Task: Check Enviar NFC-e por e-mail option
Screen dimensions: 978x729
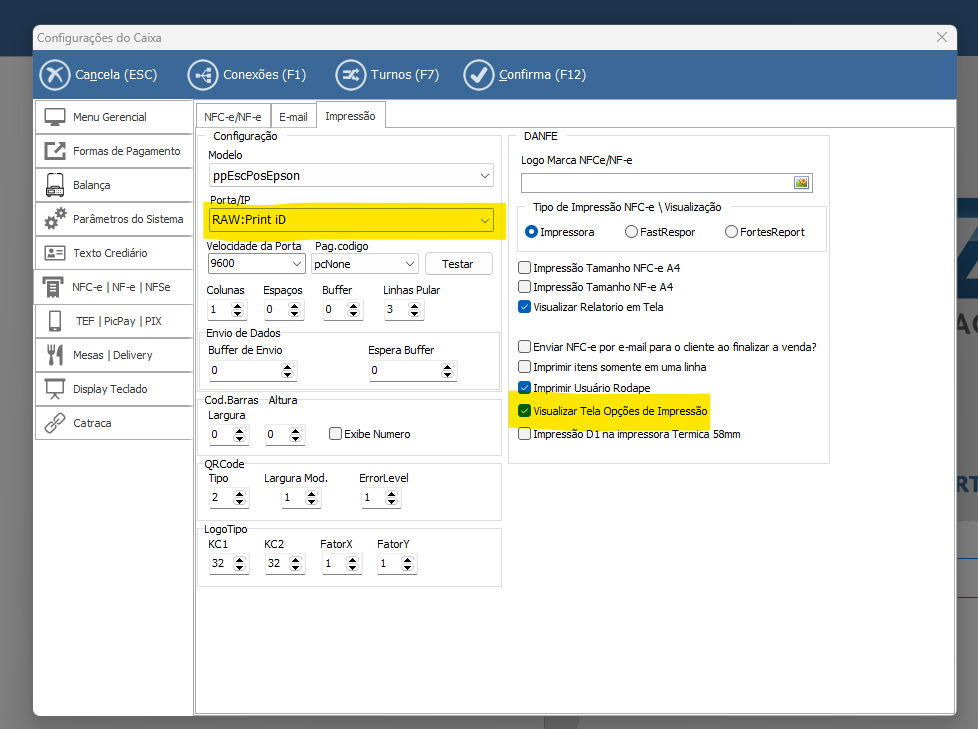Action: pyautogui.click(x=525, y=347)
